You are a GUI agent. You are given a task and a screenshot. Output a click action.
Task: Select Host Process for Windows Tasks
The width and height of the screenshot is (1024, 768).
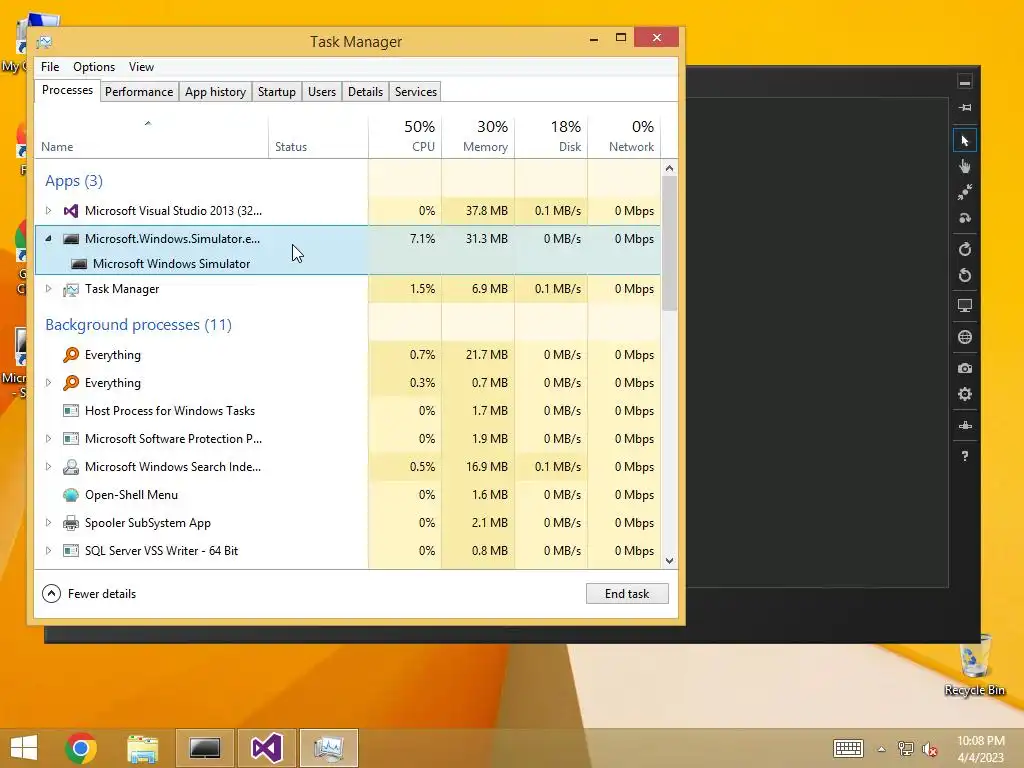point(347,411)
